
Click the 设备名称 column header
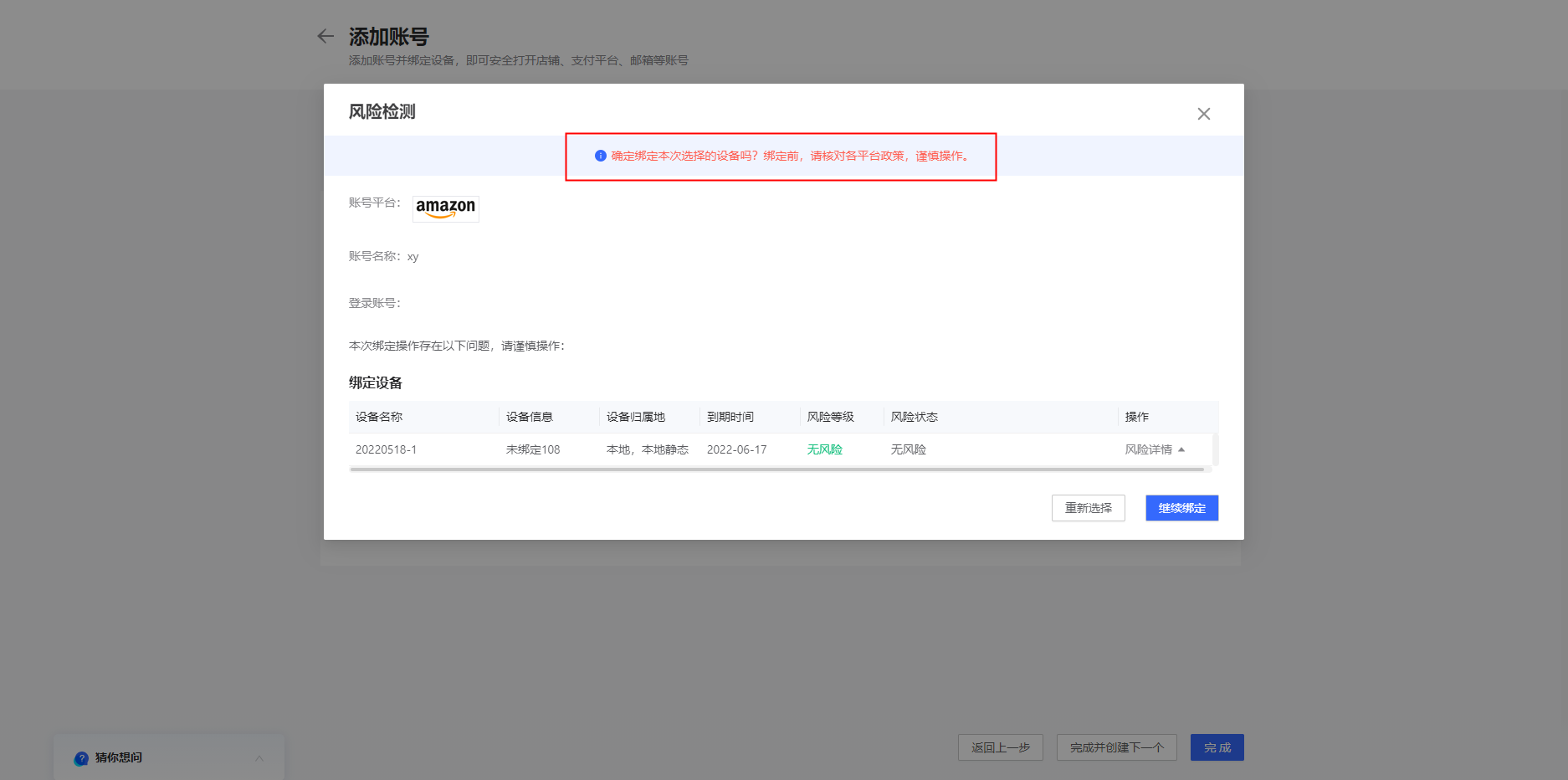pyautogui.click(x=377, y=416)
